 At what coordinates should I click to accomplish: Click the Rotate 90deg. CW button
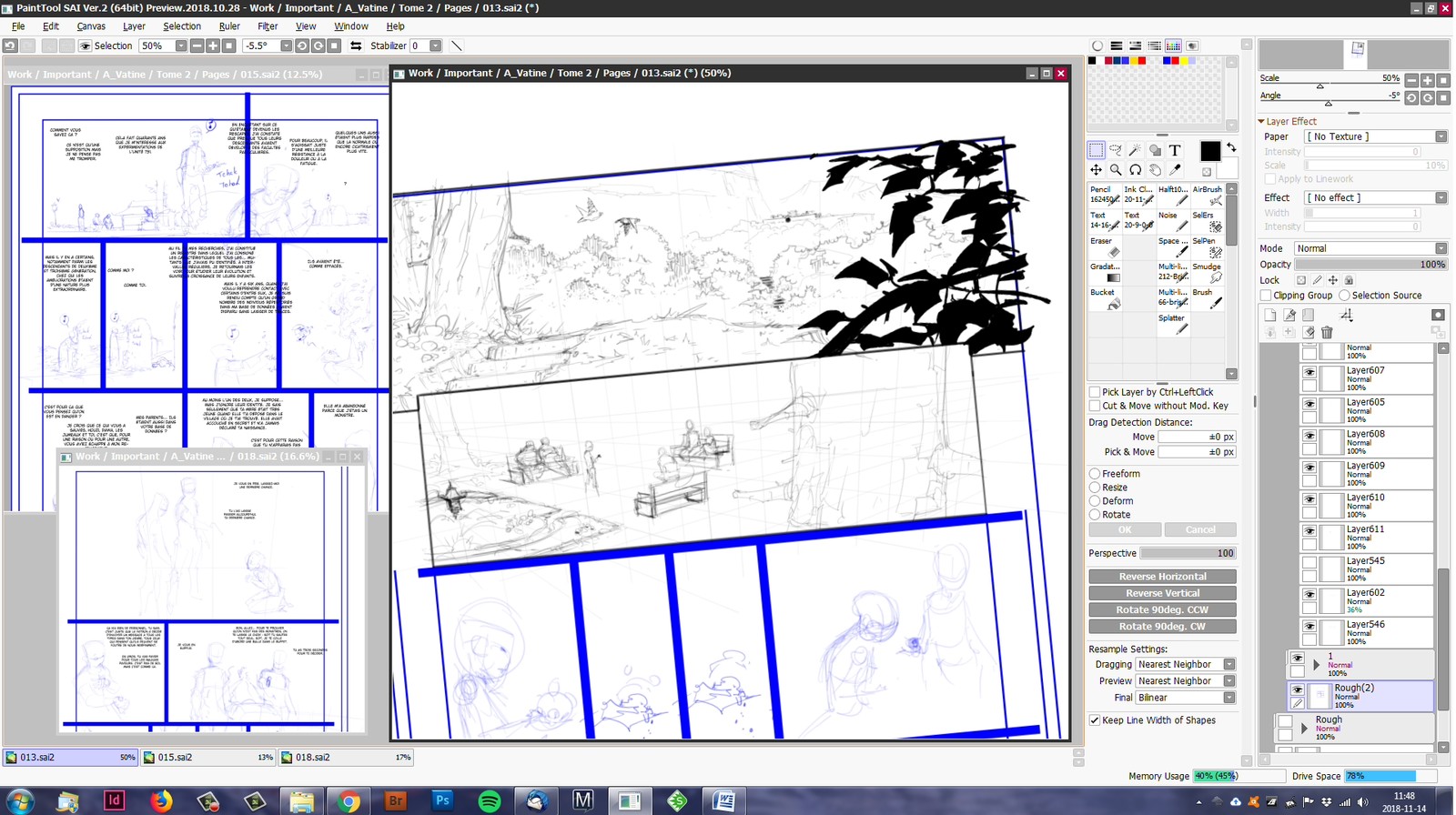1162,626
